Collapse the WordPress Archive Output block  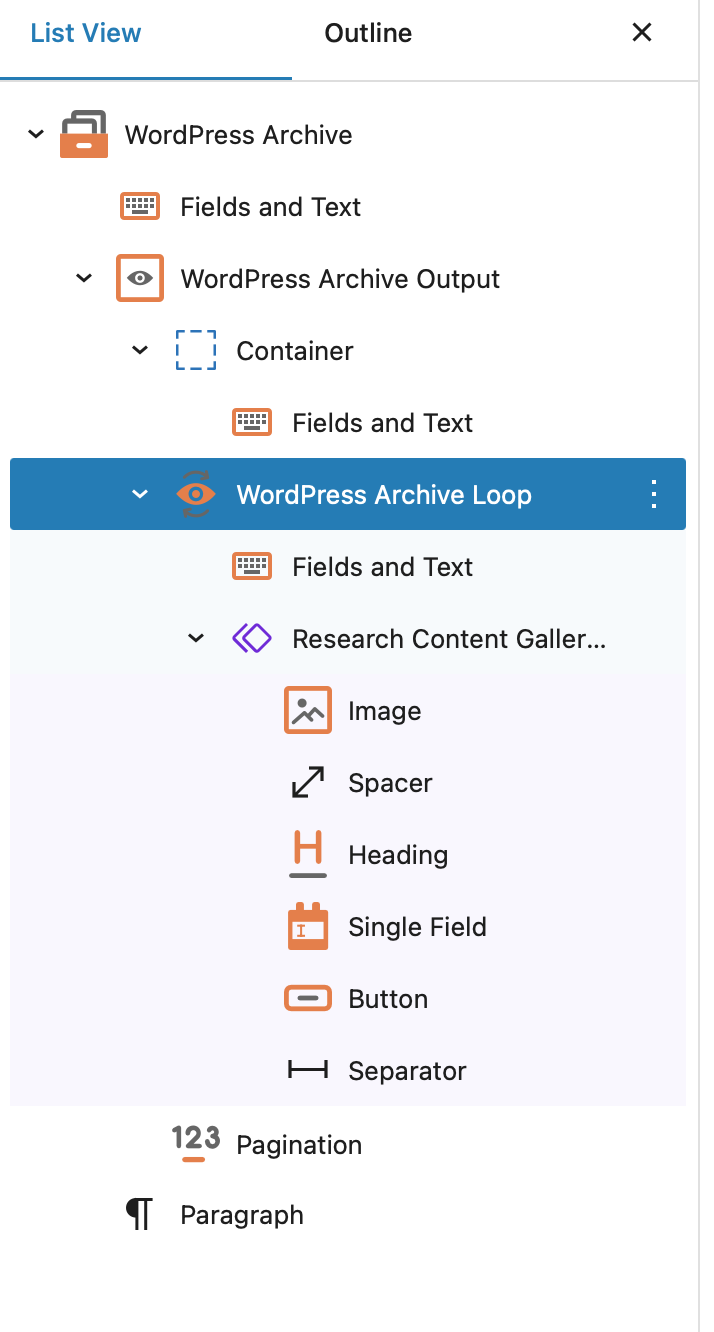pyautogui.click(x=84, y=279)
